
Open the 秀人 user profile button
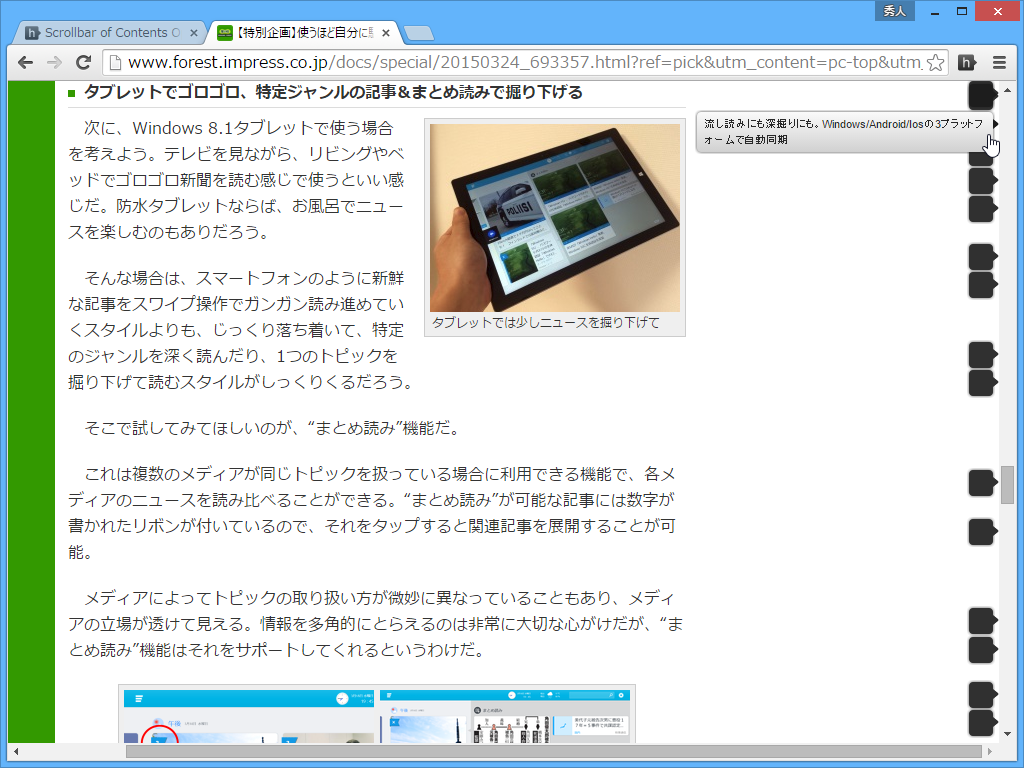(x=894, y=11)
